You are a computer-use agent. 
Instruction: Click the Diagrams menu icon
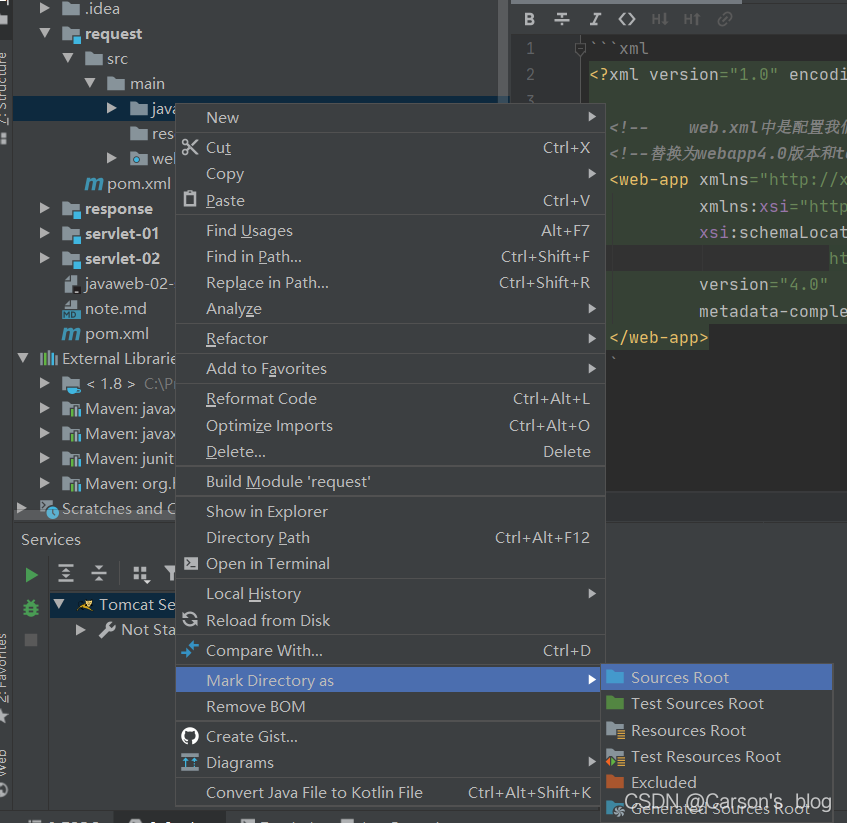tap(190, 762)
